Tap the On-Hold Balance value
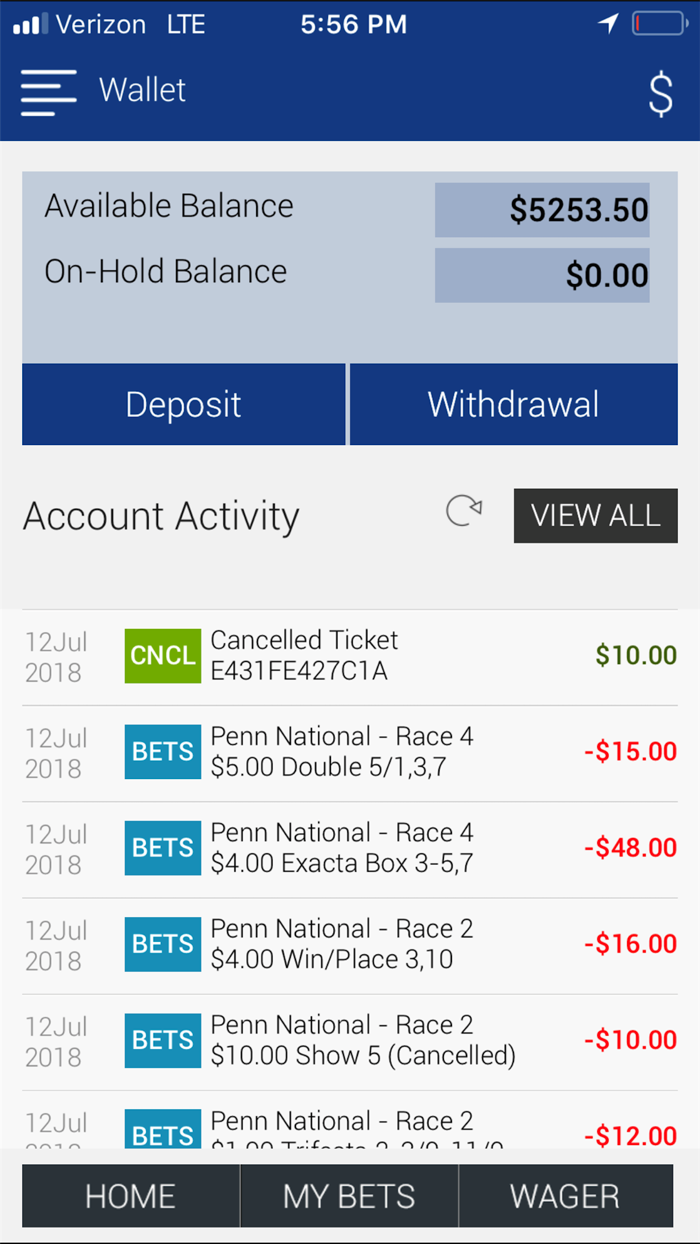700x1244 pixels. 542,275
